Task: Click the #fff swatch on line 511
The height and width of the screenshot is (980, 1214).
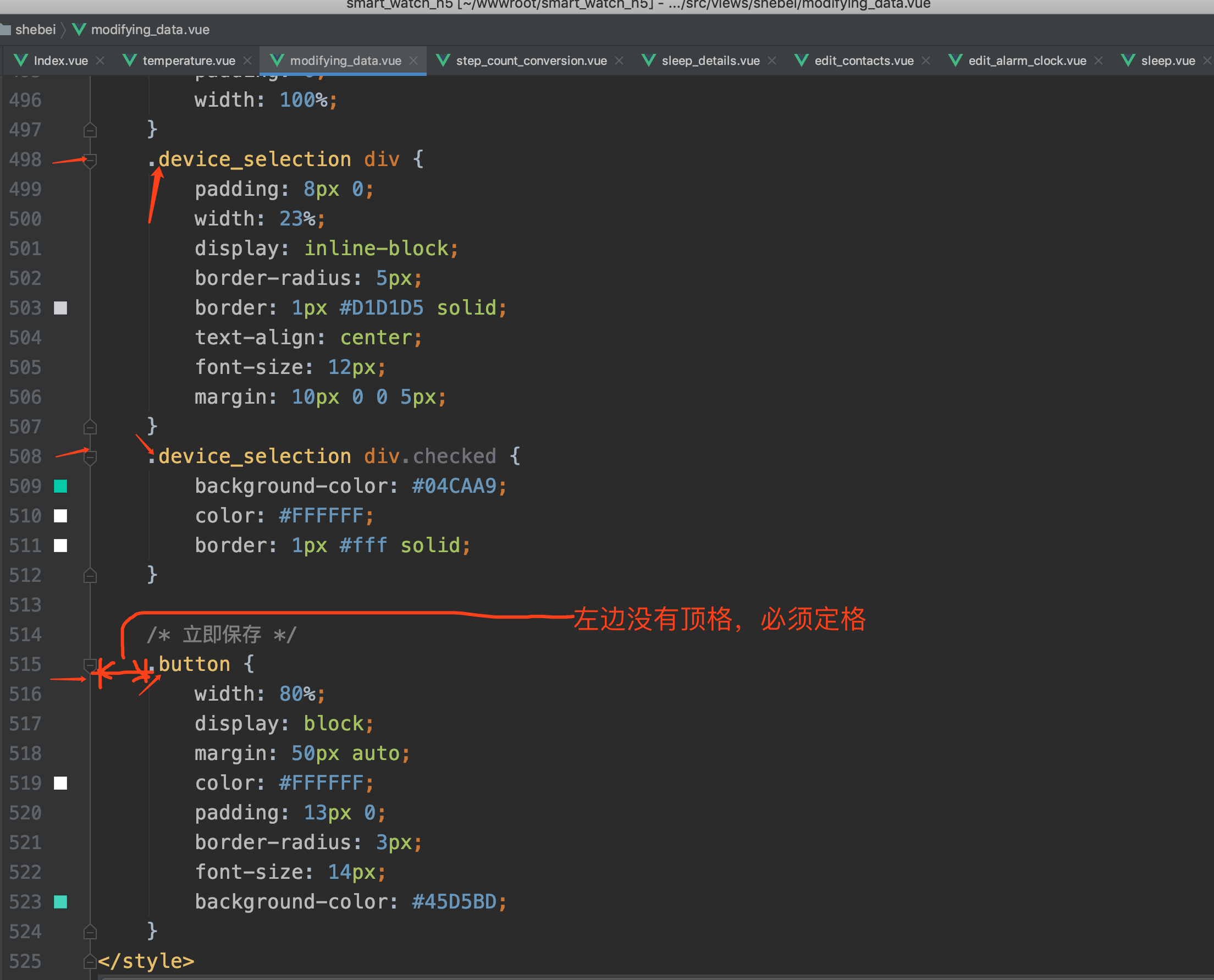Action: pyautogui.click(x=60, y=546)
